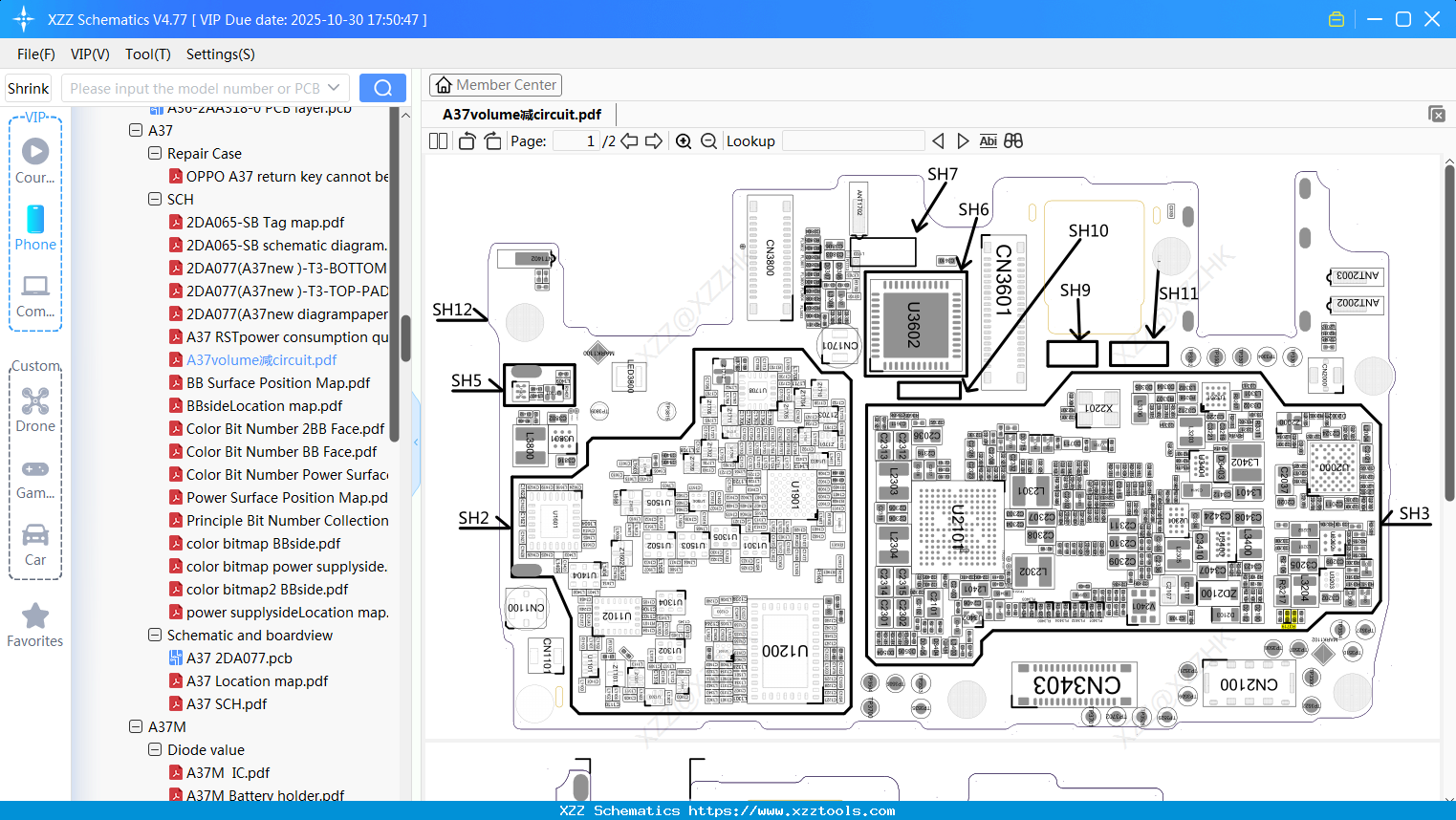Collapse the side panel with the splitter handle
This screenshot has height=820, width=1456.
click(x=416, y=442)
